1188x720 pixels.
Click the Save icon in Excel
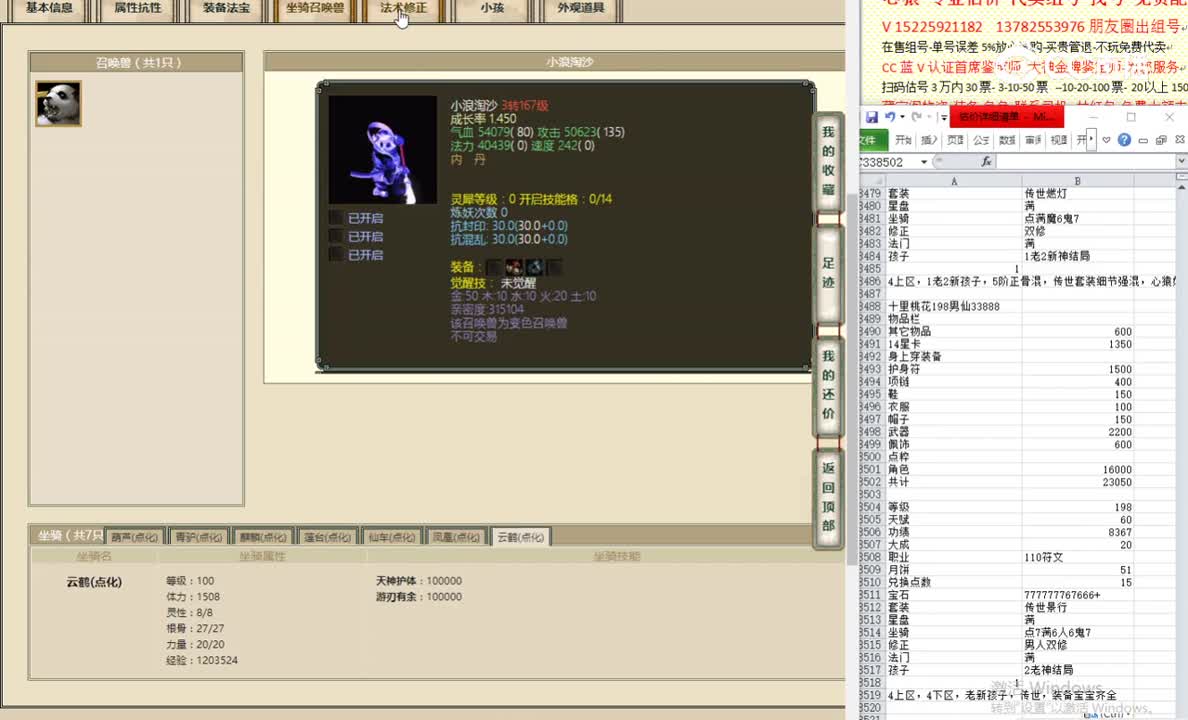click(x=873, y=116)
